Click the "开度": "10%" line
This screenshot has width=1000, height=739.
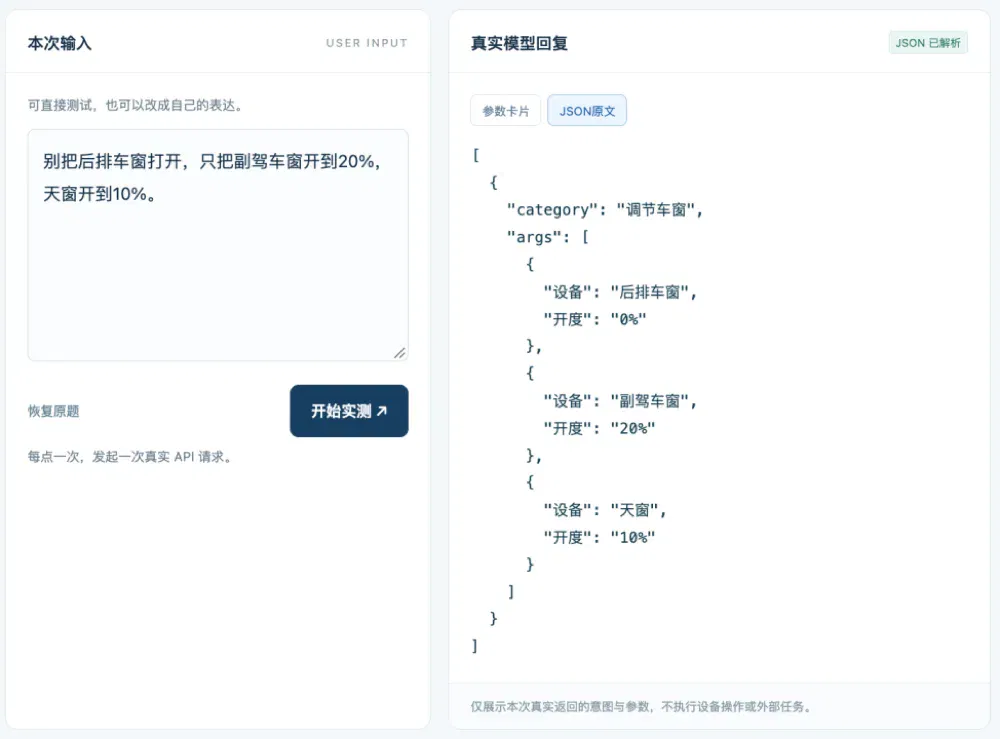pyautogui.click(x=599, y=537)
